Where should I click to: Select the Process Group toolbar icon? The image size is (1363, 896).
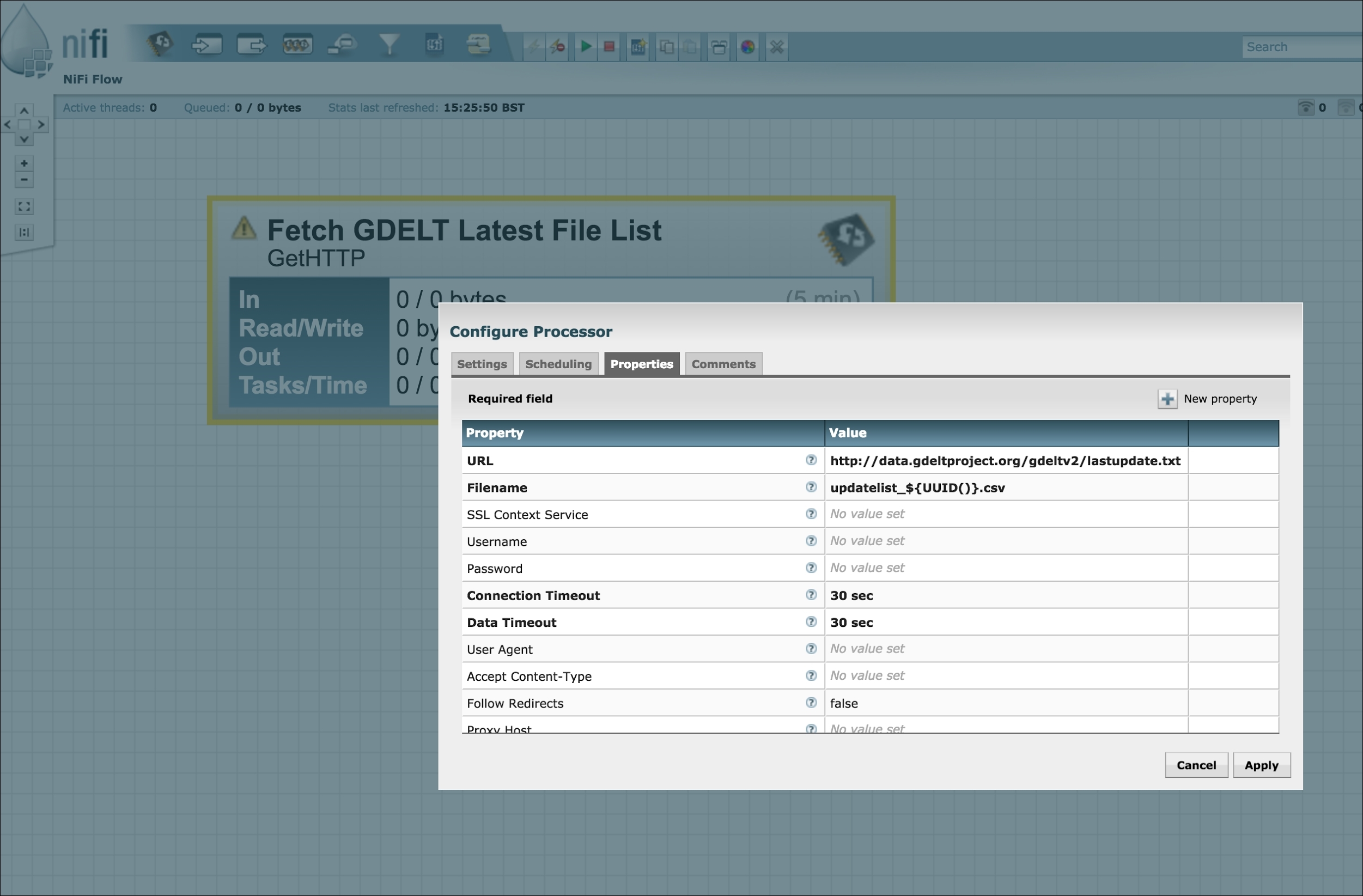tap(297, 44)
